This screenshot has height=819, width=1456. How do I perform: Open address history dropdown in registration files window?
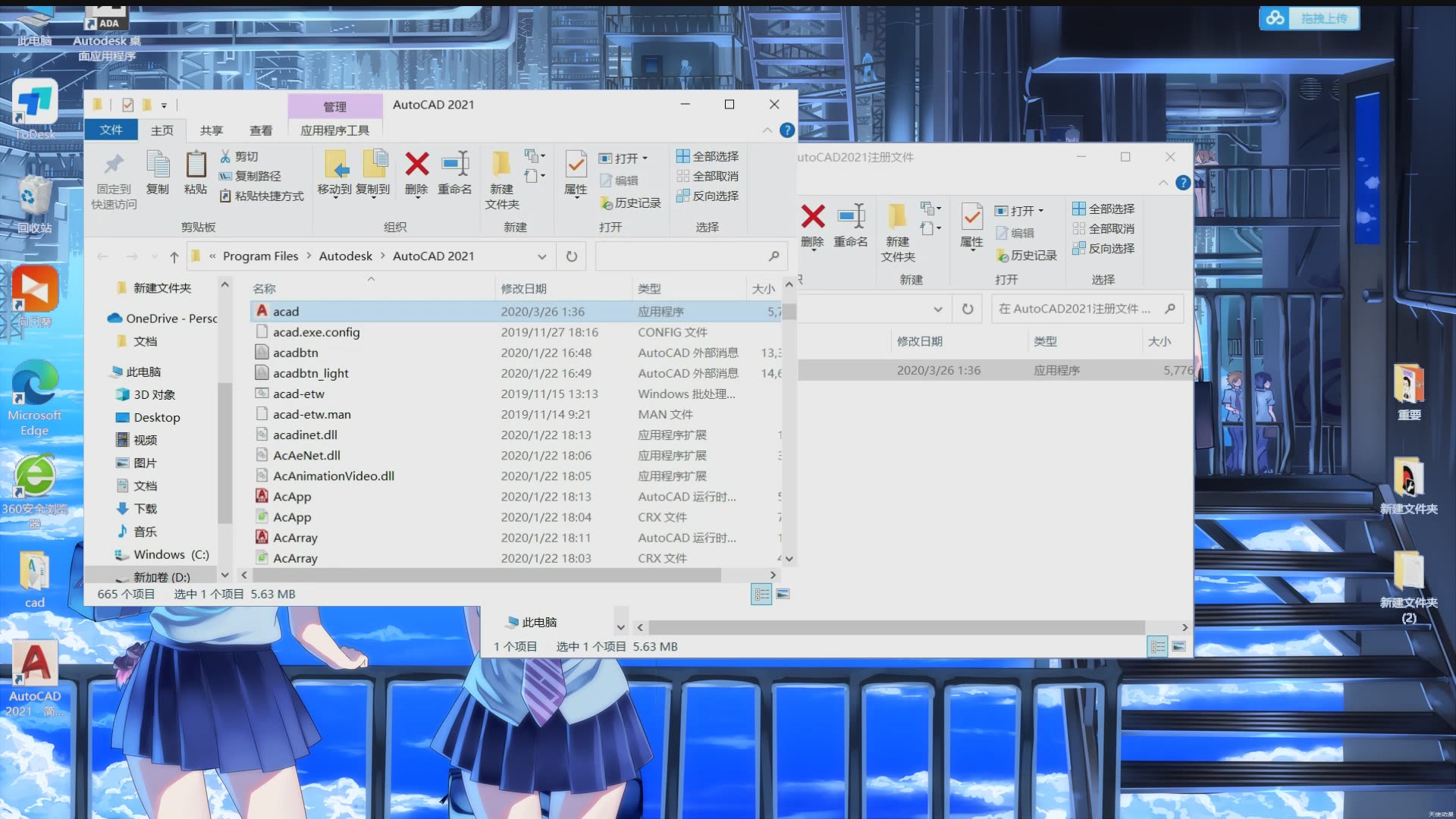pos(938,309)
